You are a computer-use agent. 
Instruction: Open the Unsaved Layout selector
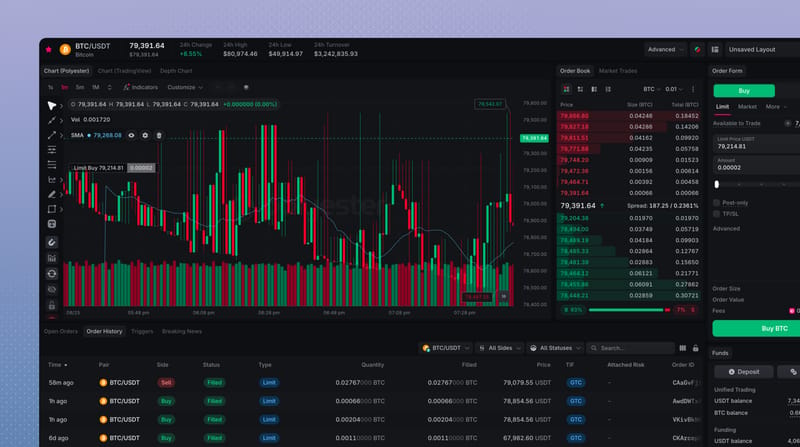[x=763, y=49]
